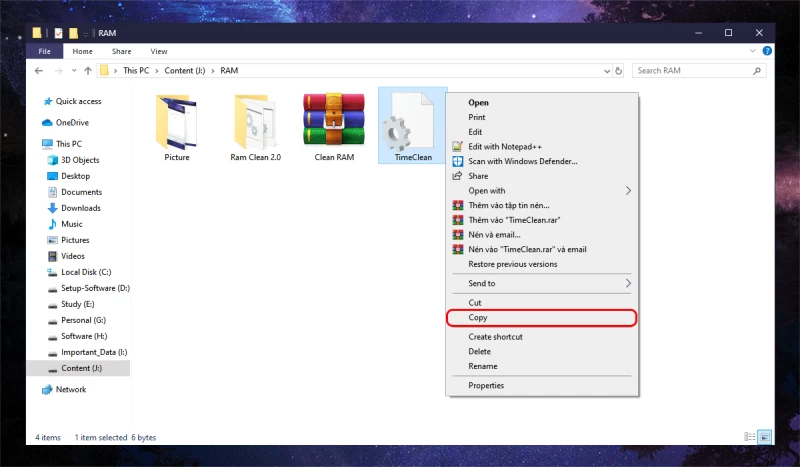Screen dimensions: 800x467
Task: Open Software (H:) drive
Action: point(78,336)
